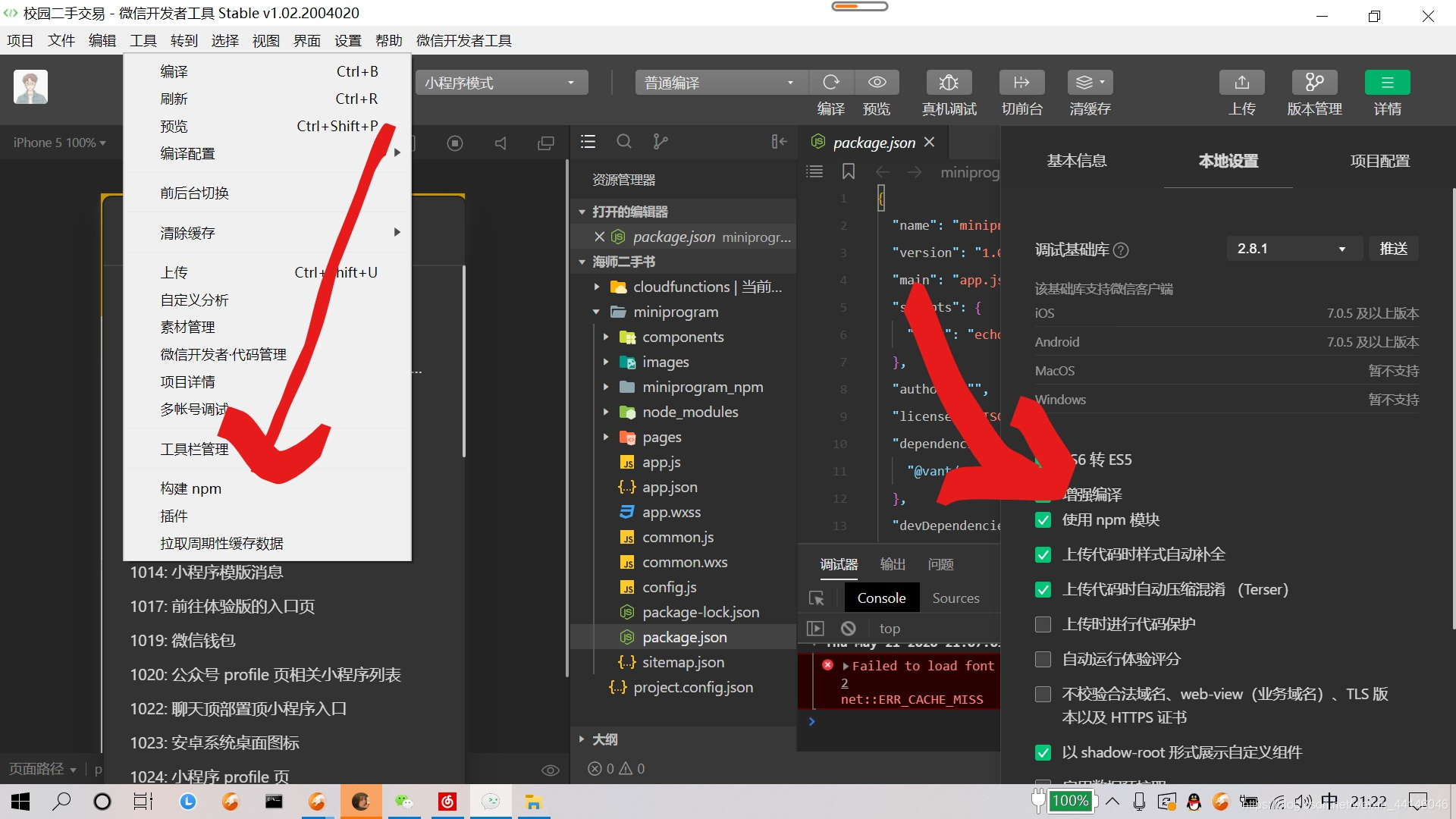Open the 调试基础库 2.8.1 version dropdown
1456x819 pixels.
tap(1294, 248)
